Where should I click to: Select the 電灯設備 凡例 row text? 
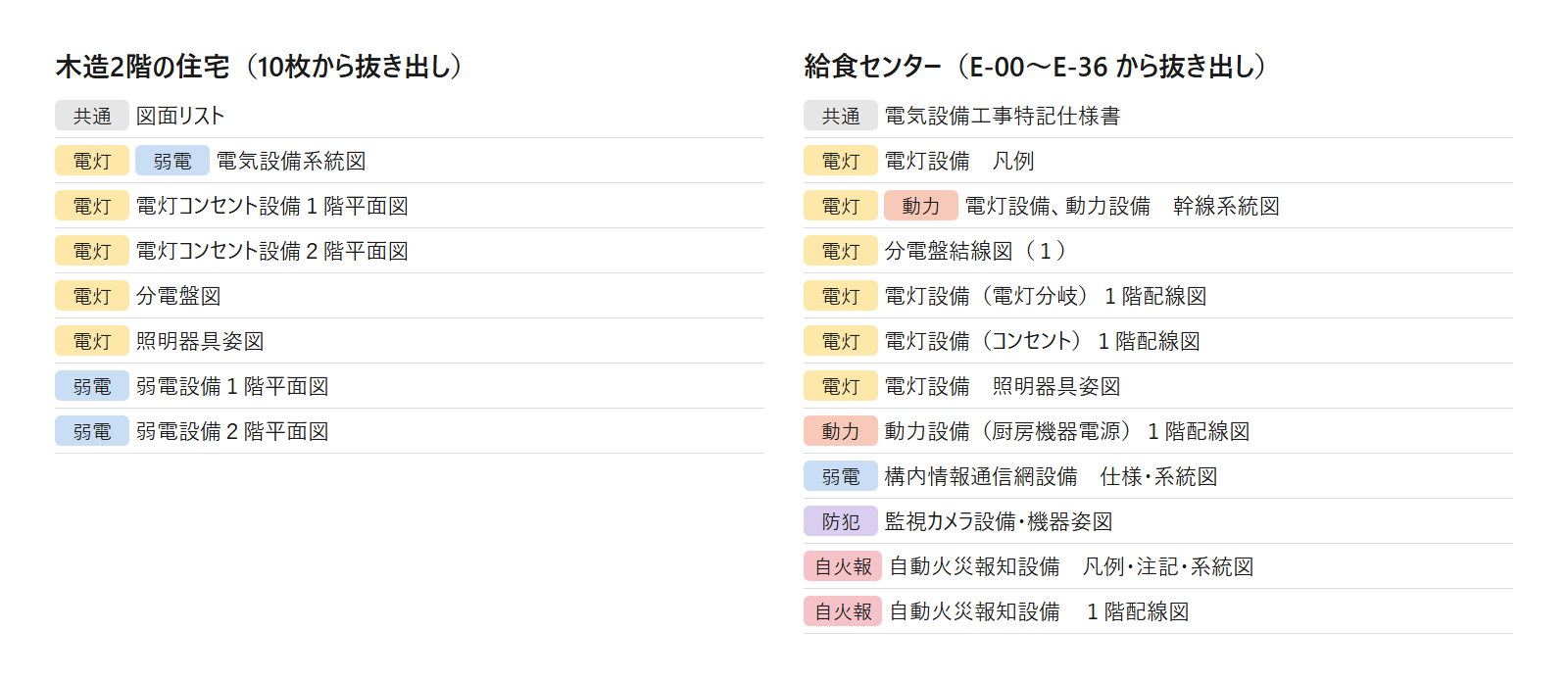[959, 161]
